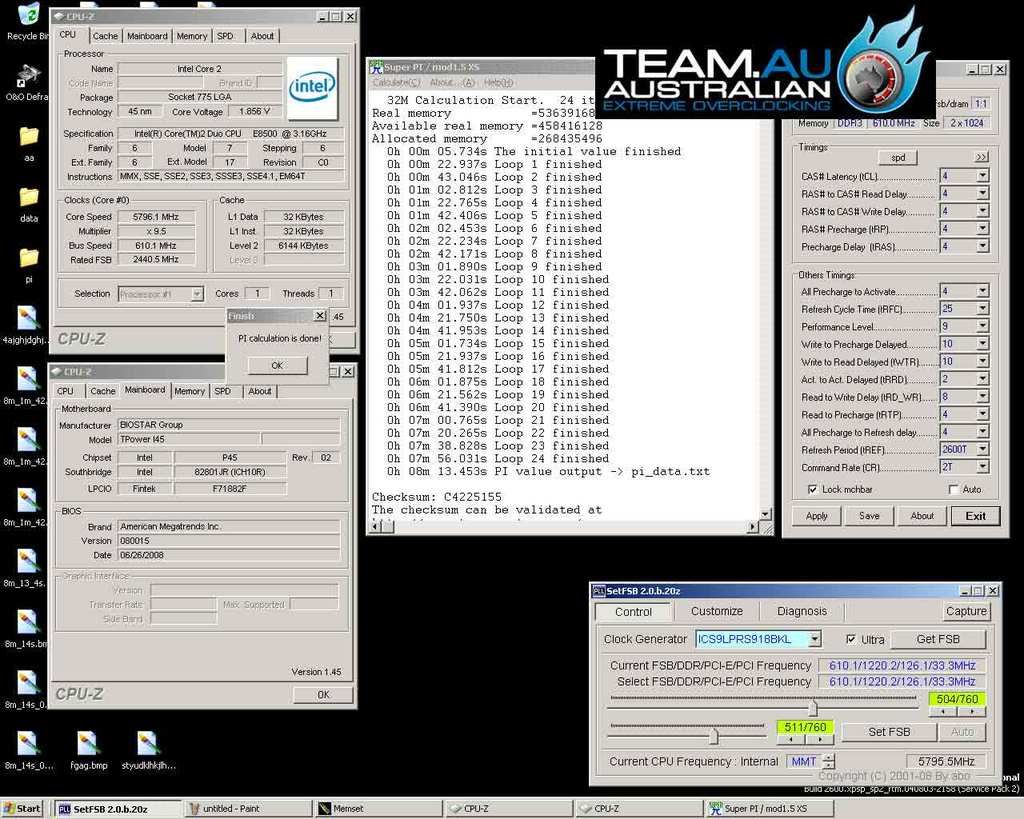The image size is (1024, 819).
Task: Expand the Performance Level dropdown
Action: pyautogui.click(x=982, y=326)
